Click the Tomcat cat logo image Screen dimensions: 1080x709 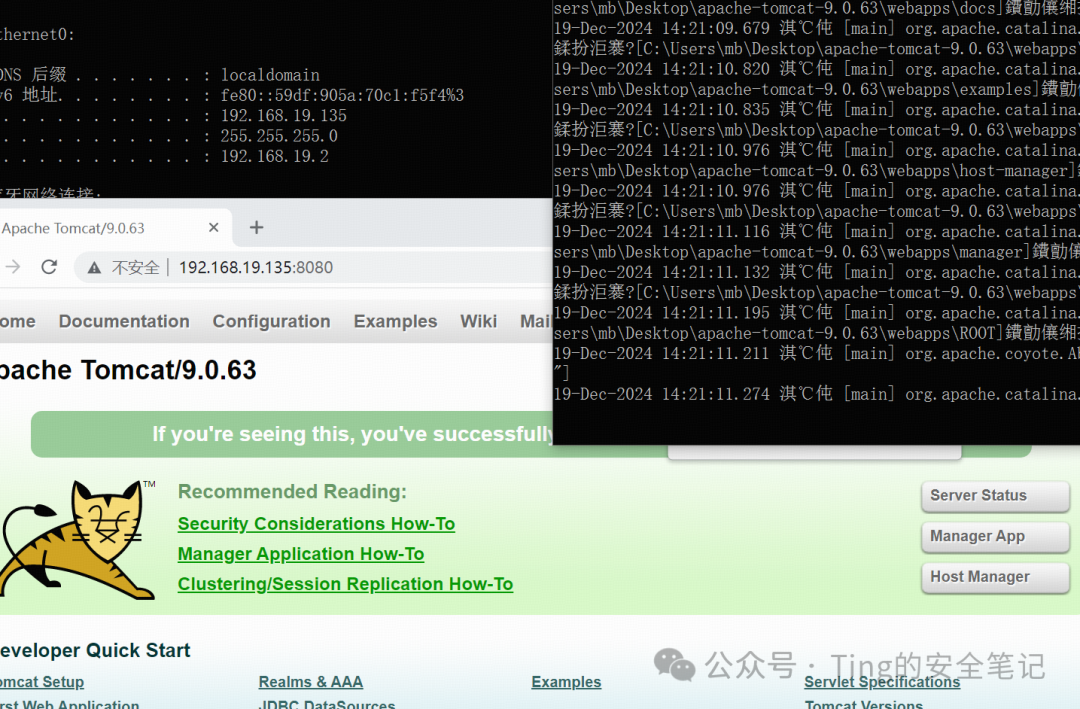point(77,539)
